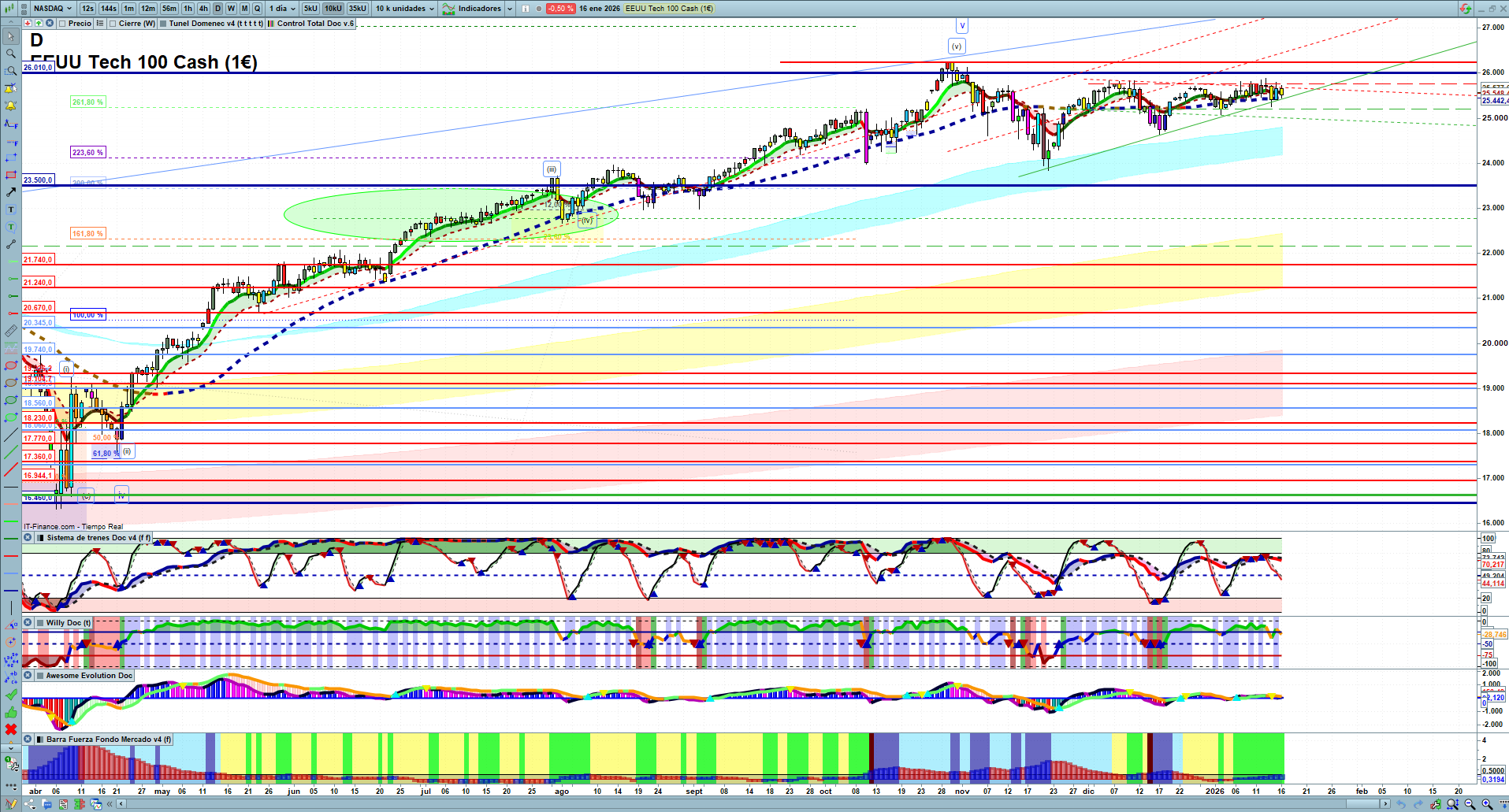Zoom out with bottom-right magnifier minus
The width and height of the screenshot is (1509, 812).
[x=1470, y=804]
